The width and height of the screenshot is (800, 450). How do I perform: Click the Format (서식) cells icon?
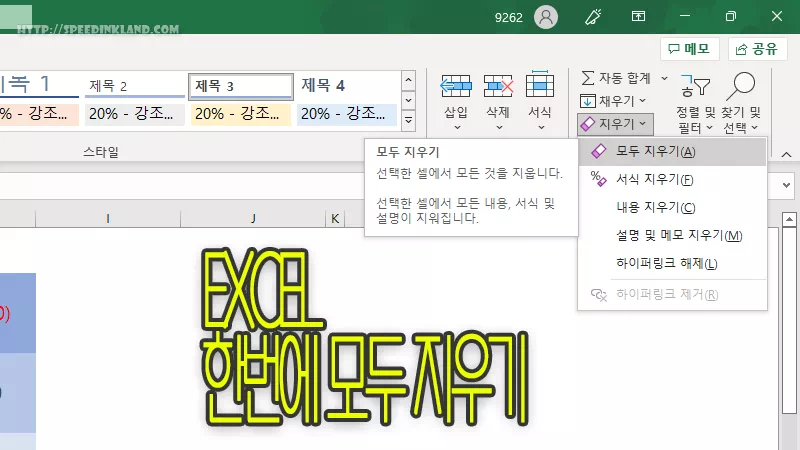point(540,88)
